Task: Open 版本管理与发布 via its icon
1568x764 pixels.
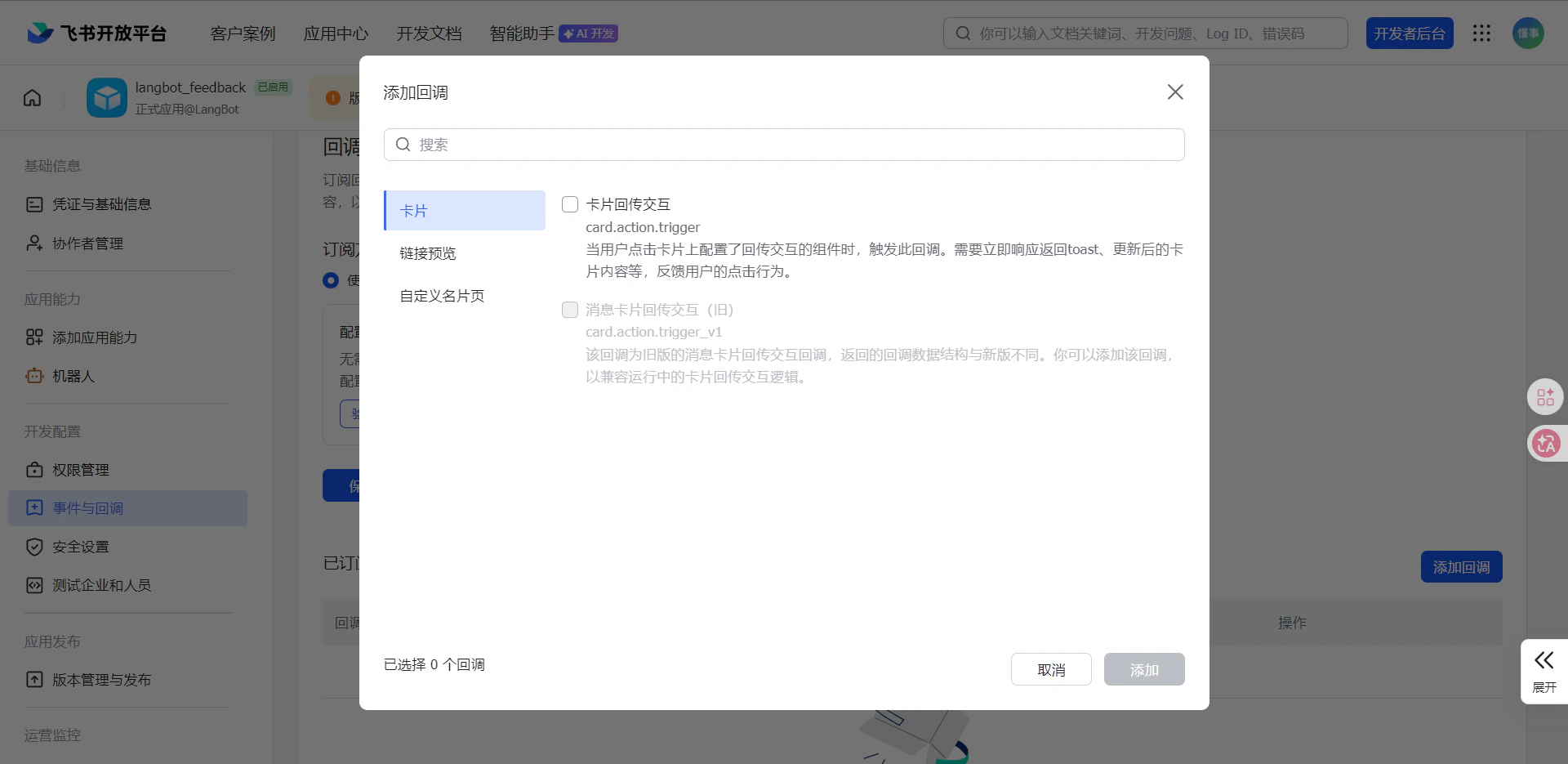Action: (34, 679)
